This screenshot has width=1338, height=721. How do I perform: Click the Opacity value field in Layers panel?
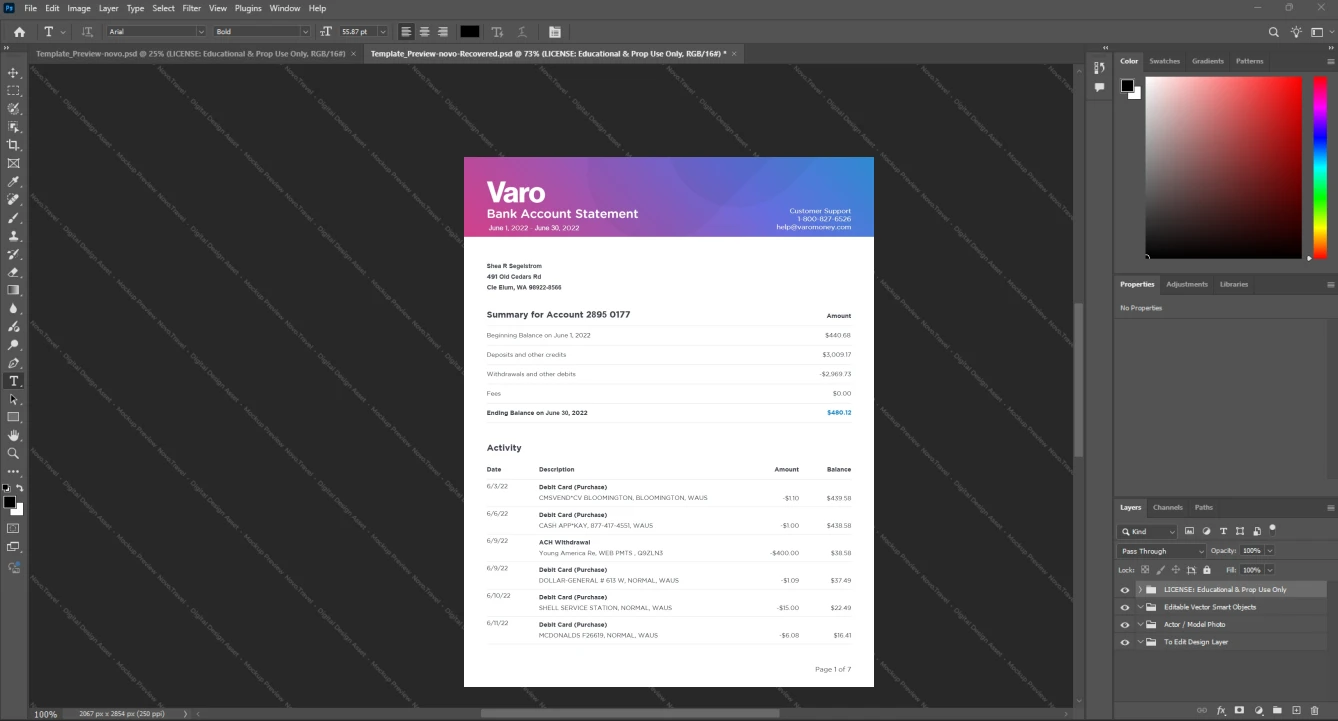[1251, 551]
